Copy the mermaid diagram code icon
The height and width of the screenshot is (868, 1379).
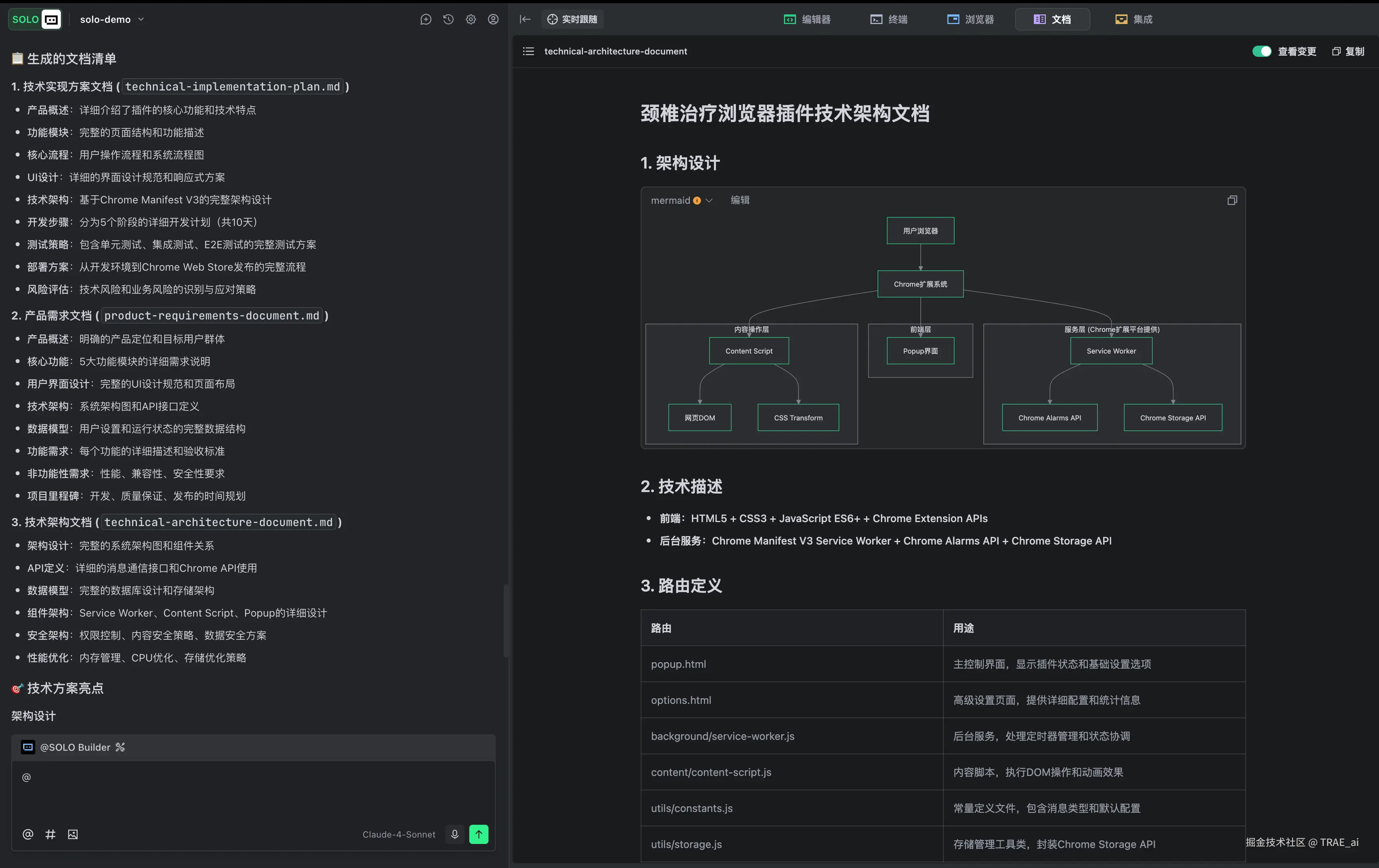click(1232, 201)
